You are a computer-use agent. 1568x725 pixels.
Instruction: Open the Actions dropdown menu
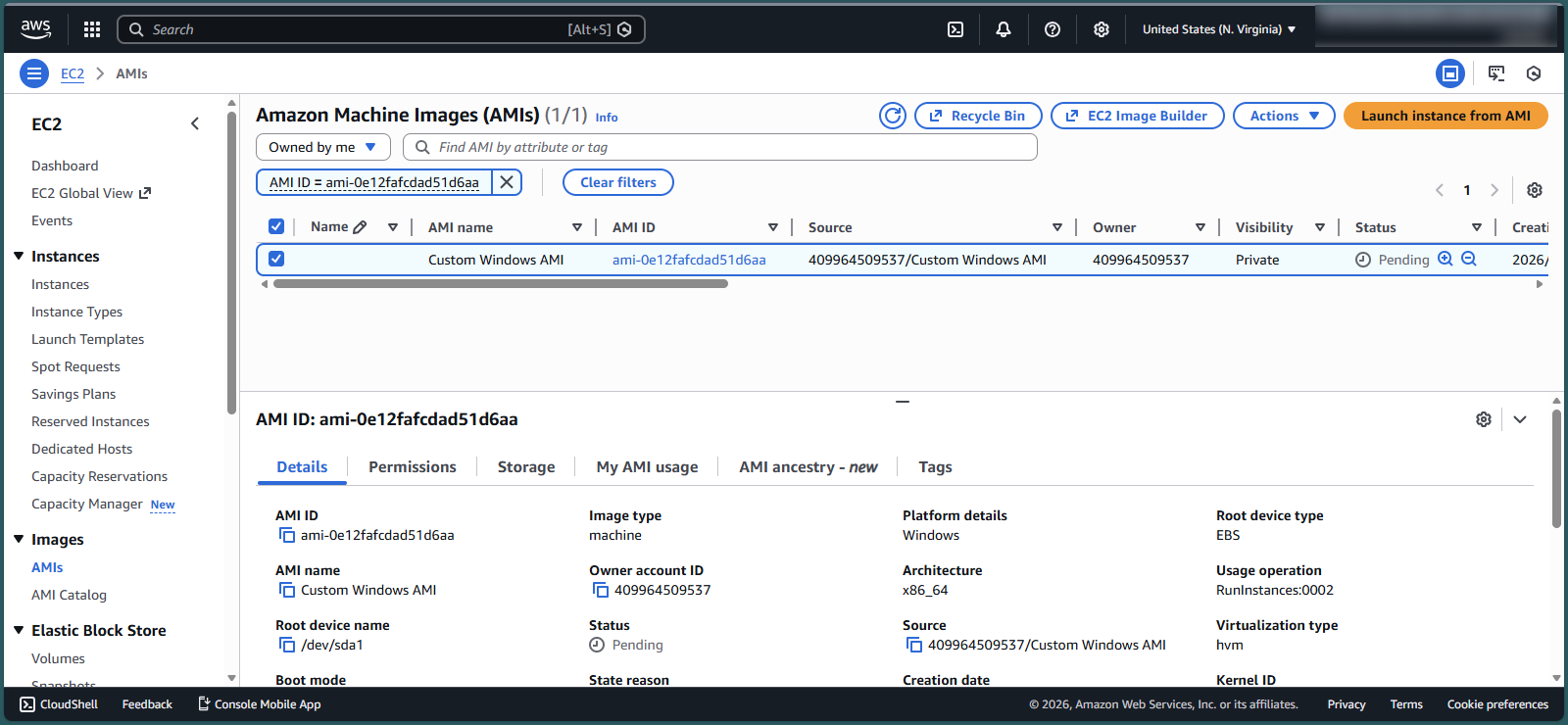[1284, 116]
